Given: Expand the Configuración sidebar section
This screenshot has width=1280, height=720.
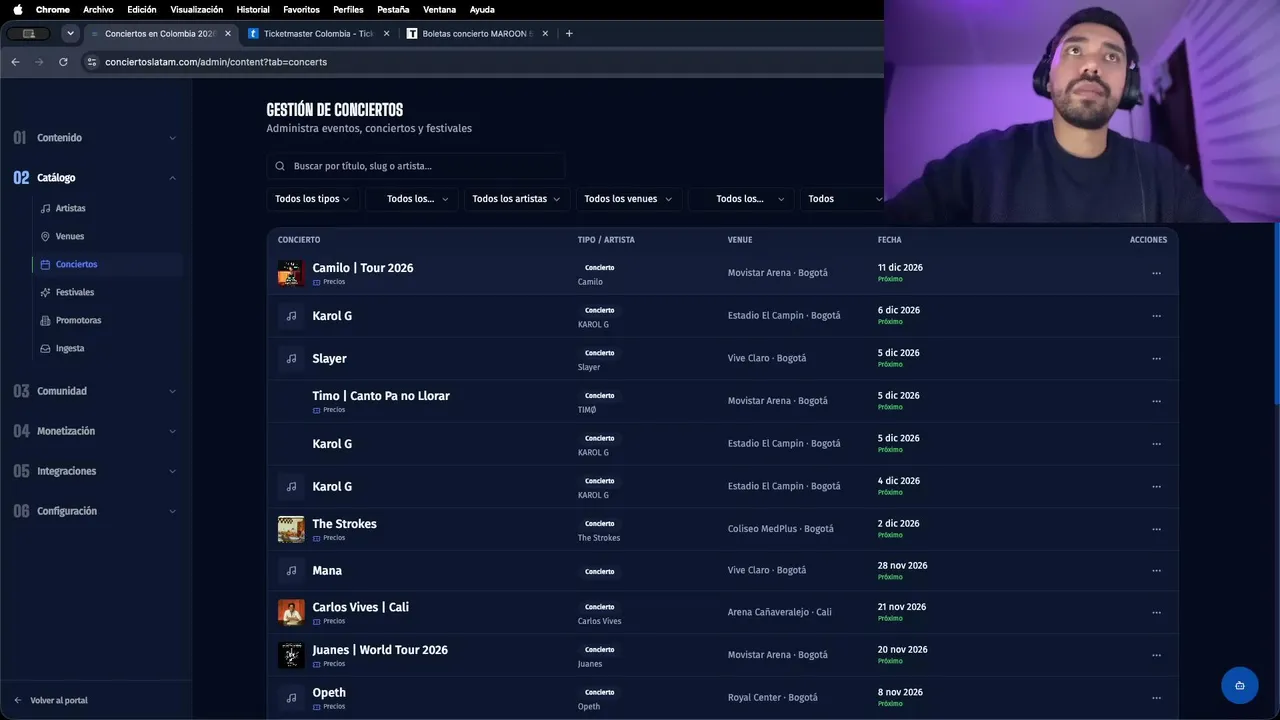Looking at the screenshot, I should [95, 511].
